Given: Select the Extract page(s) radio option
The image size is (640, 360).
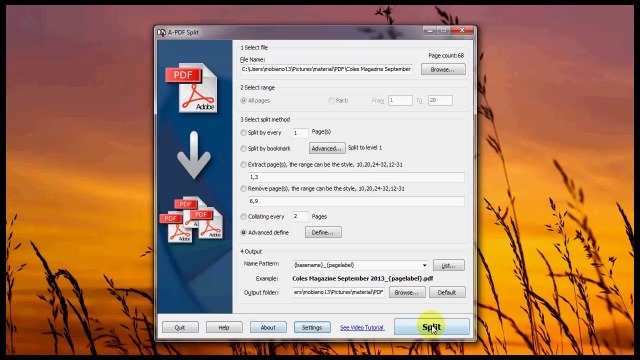Looking at the screenshot, I should [x=244, y=164].
